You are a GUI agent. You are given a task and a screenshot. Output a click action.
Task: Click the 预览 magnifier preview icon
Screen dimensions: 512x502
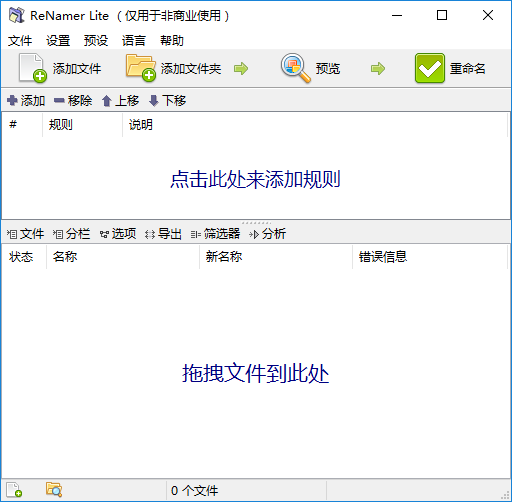coord(296,68)
